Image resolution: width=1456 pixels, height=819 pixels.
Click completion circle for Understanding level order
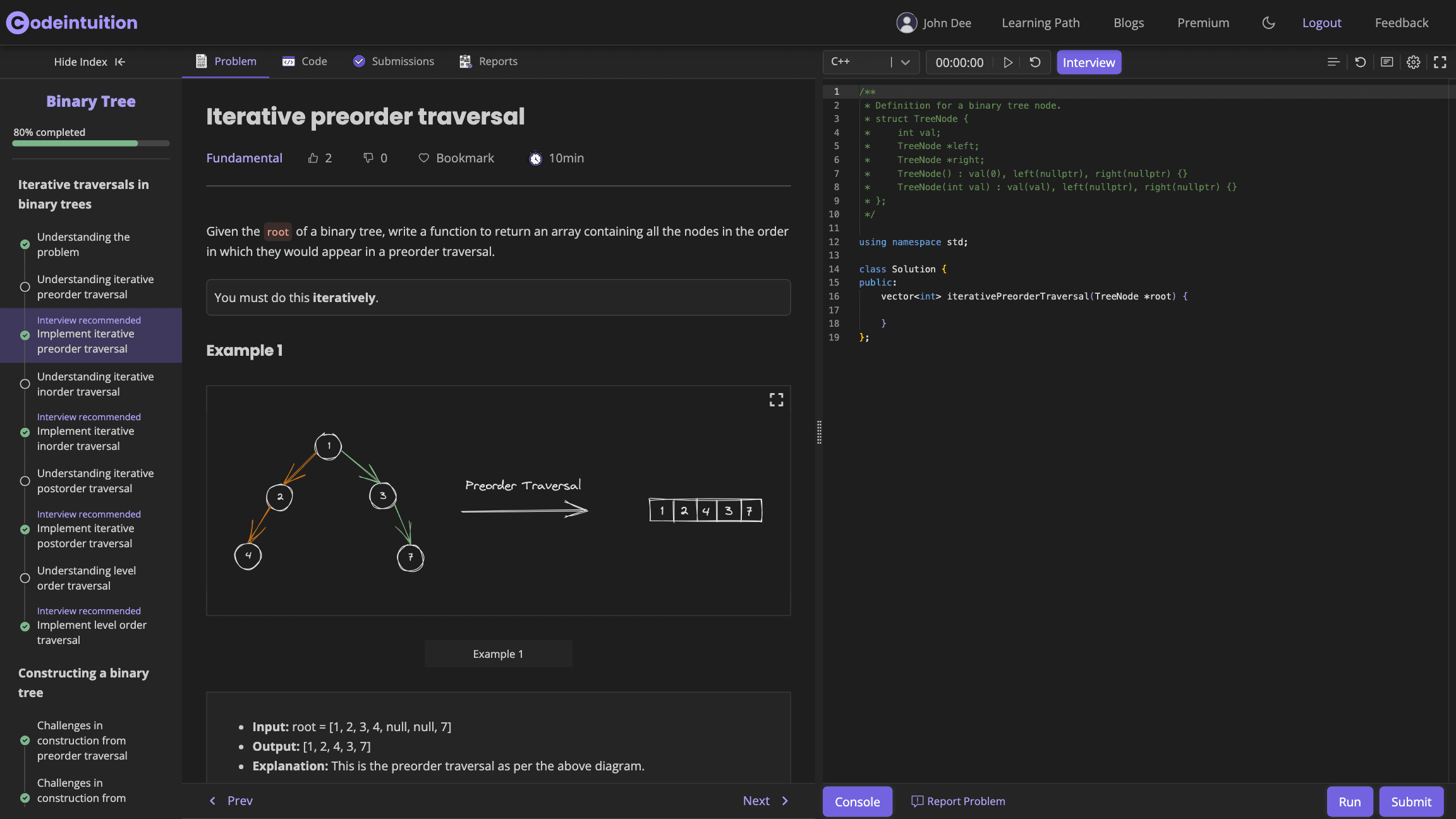(25, 578)
